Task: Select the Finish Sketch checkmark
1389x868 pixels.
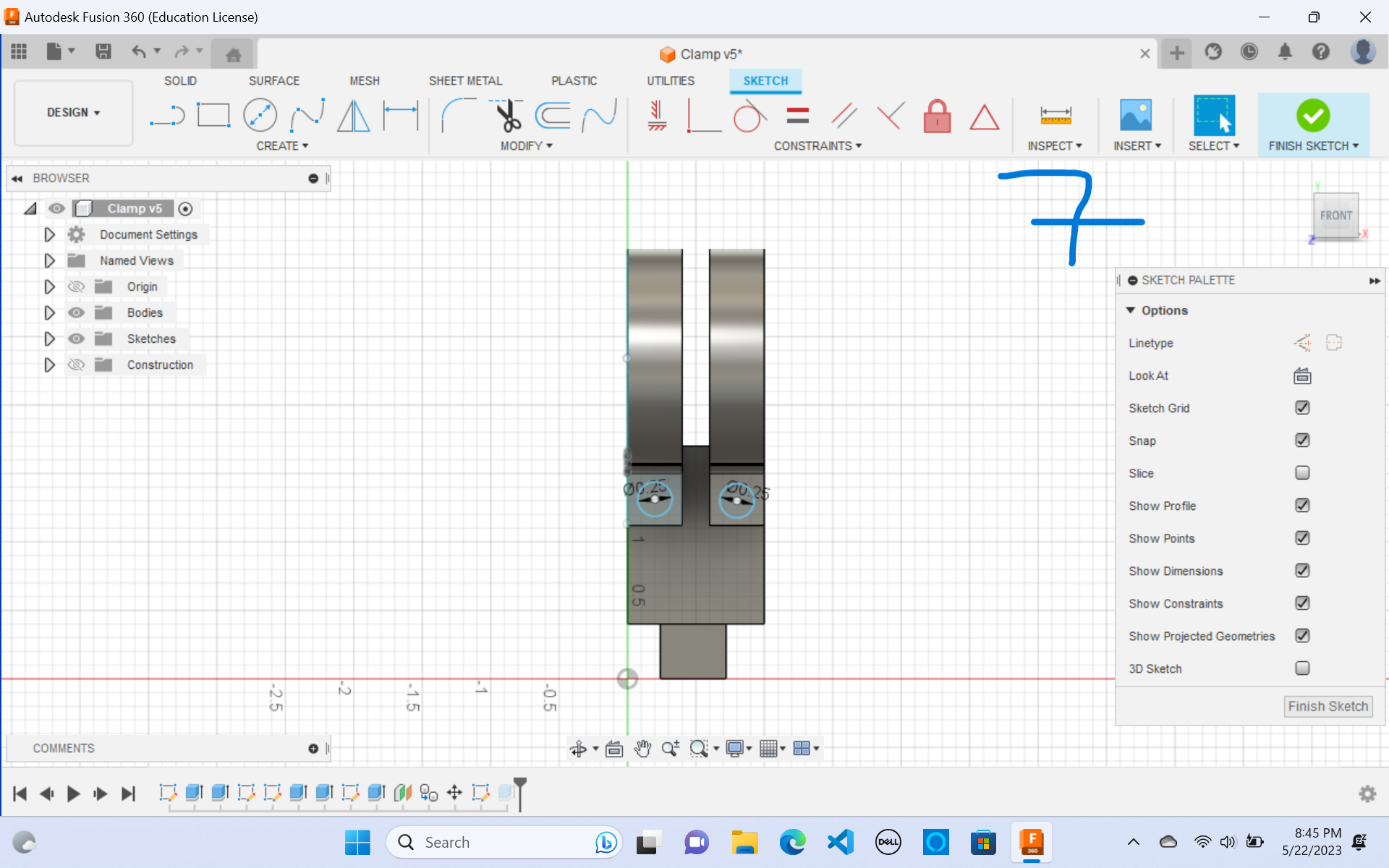Action: (1313, 116)
